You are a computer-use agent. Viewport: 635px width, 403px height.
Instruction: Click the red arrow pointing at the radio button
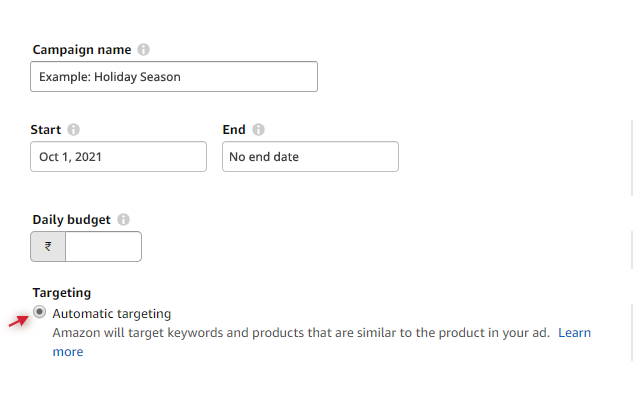[x=18, y=319]
